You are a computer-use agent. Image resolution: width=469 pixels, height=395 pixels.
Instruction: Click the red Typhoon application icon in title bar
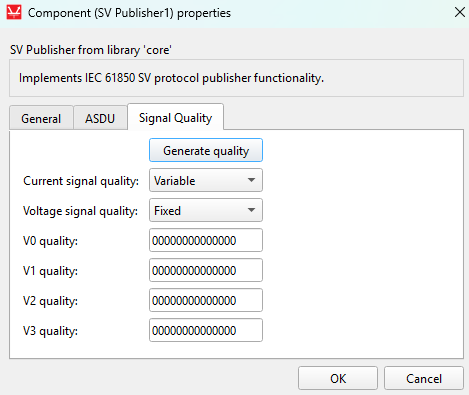[14, 13]
